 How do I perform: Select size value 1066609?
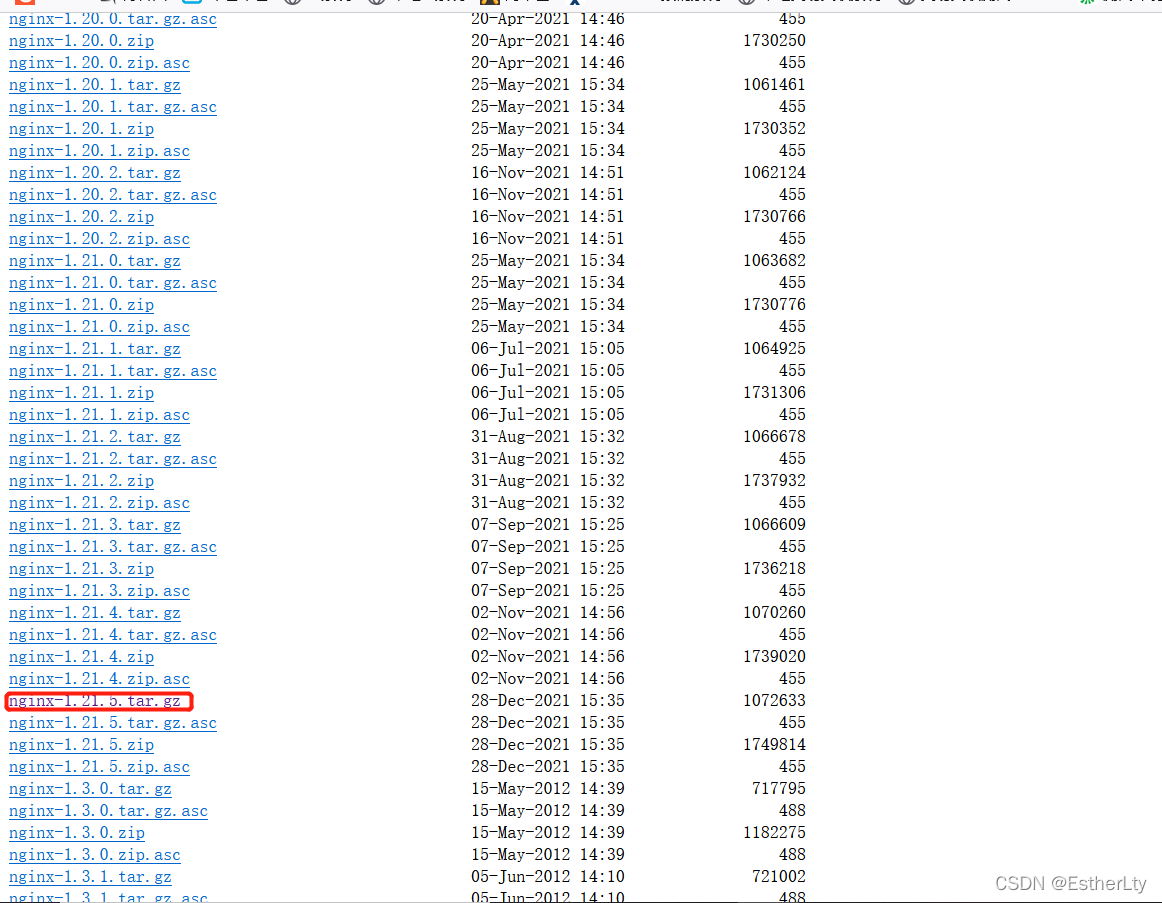coord(774,524)
